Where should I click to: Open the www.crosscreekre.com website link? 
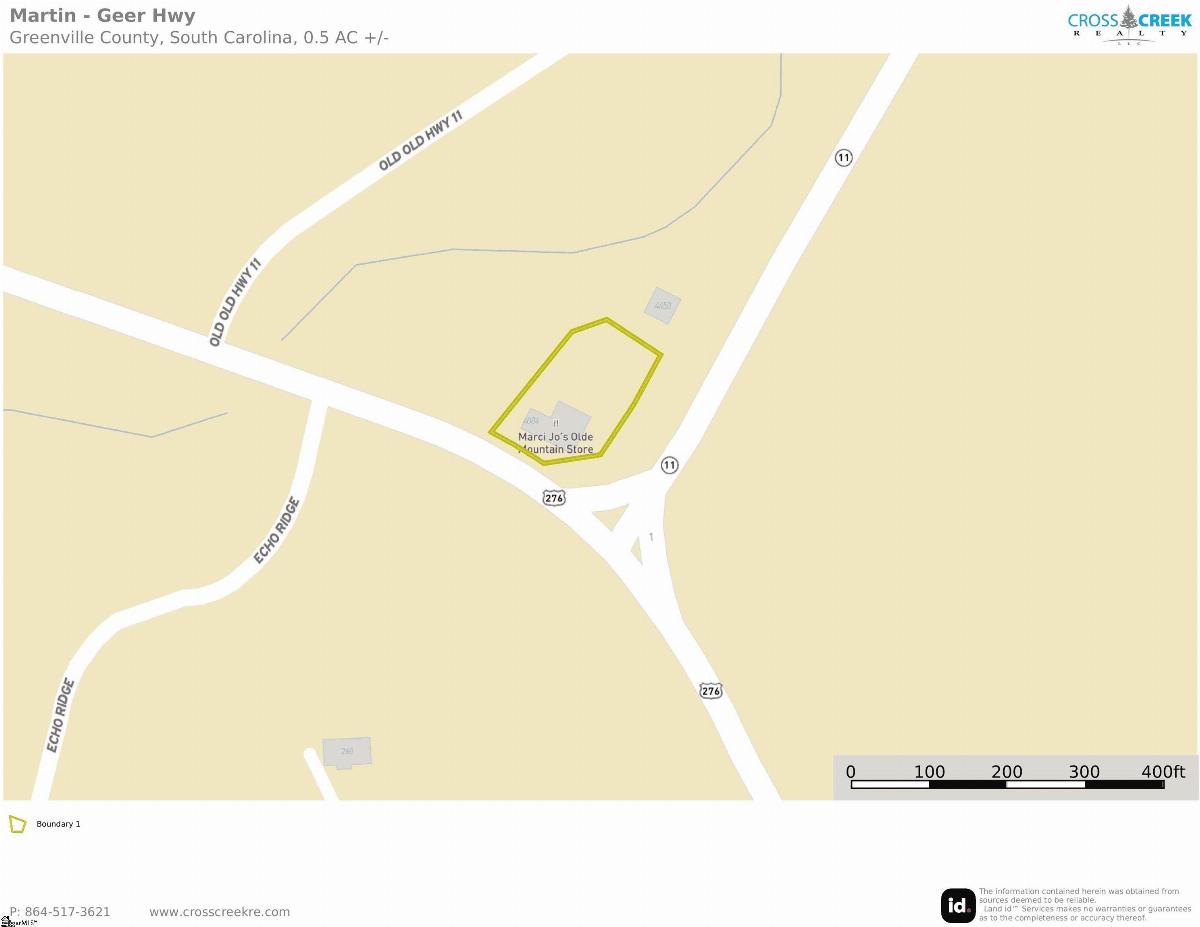(x=219, y=911)
